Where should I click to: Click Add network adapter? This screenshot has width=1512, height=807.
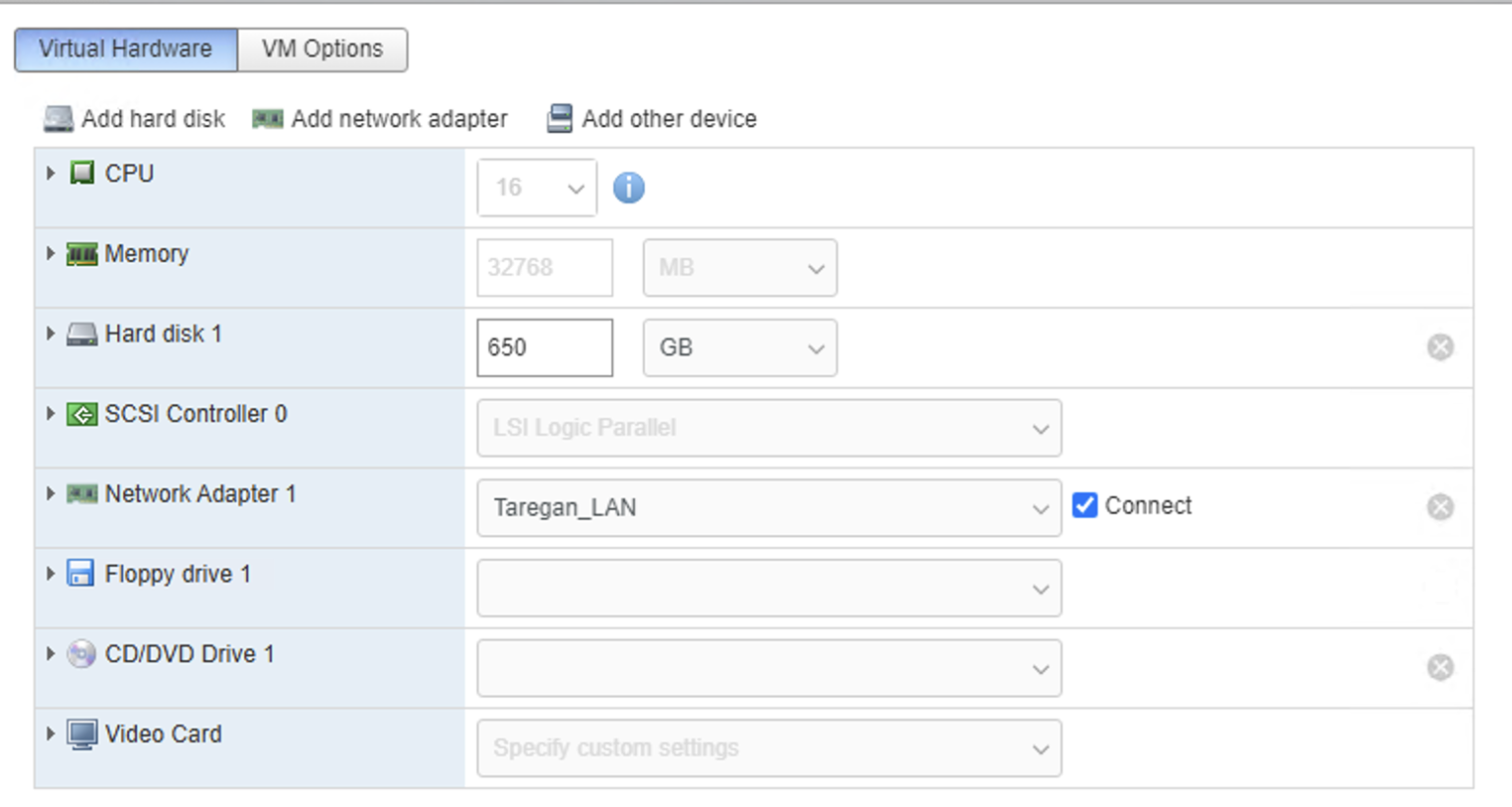pos(268,118)
